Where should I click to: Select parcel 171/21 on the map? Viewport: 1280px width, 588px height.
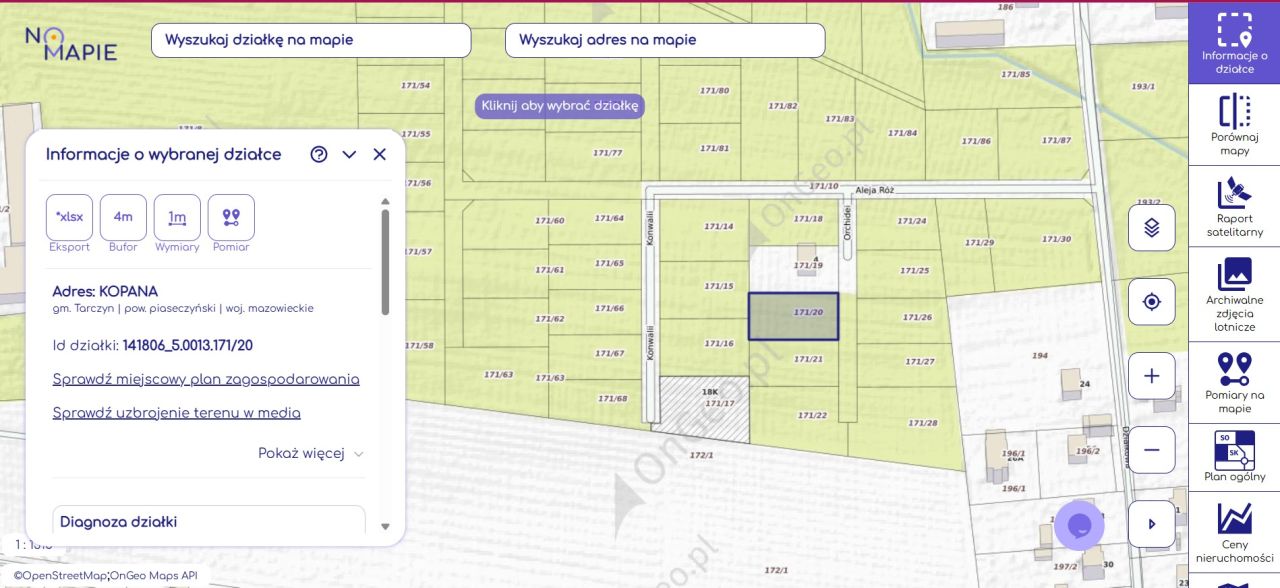coord(807,359)
